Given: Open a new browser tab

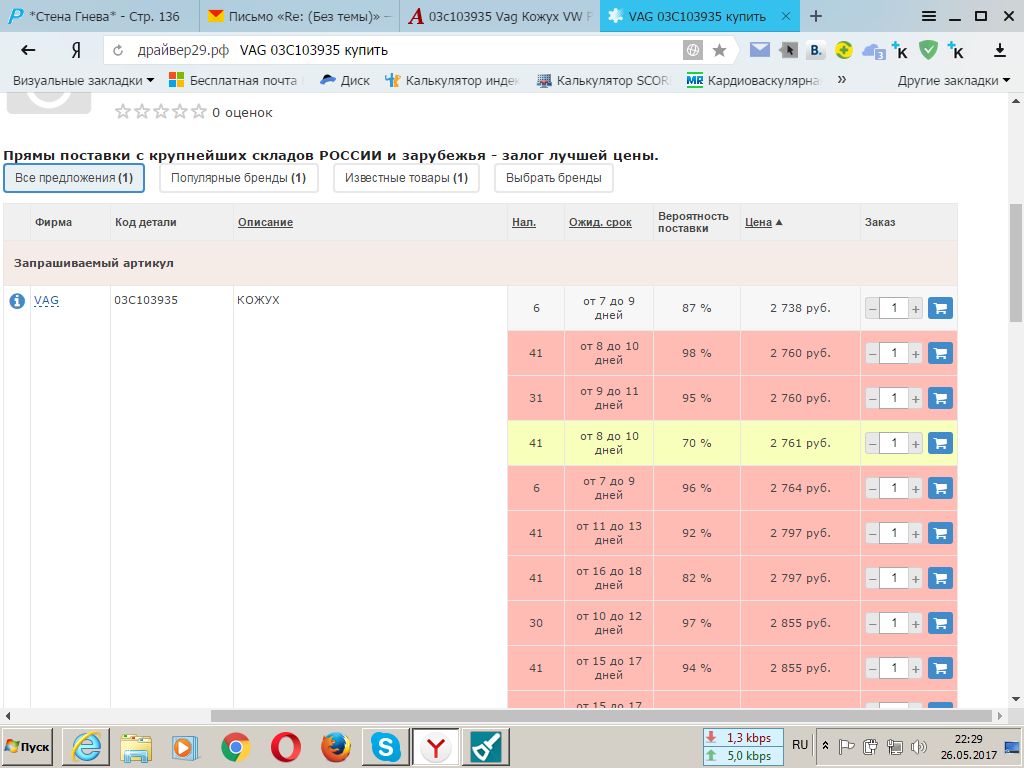Looking at the screenshot, I should [816, 16].
